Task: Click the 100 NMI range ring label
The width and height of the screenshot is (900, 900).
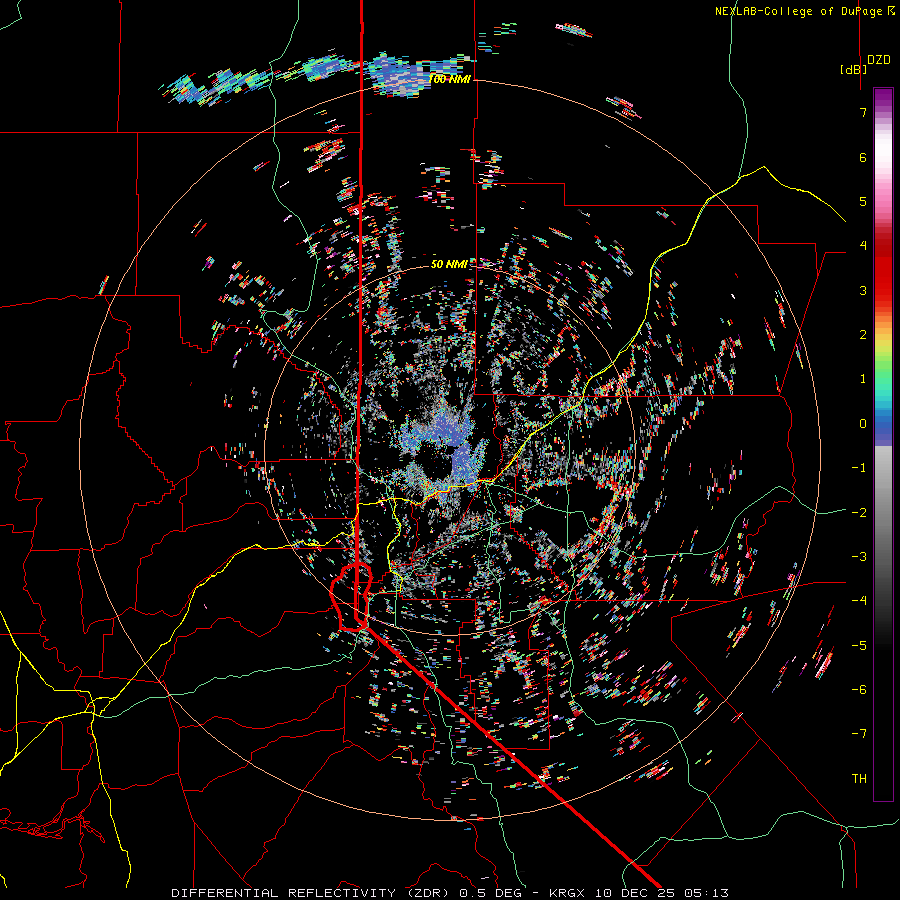Action: tap(450, 79)
